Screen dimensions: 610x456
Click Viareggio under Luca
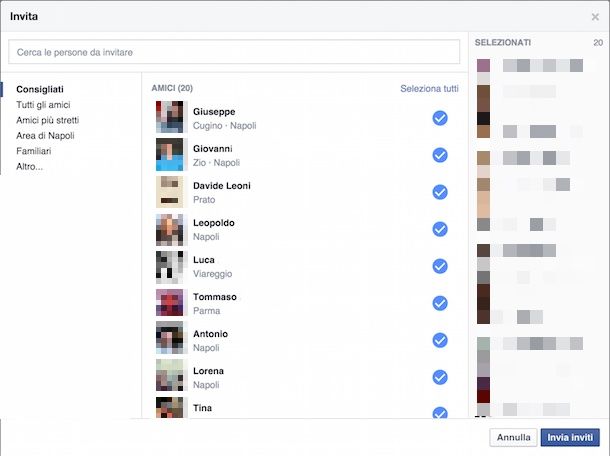coord(212,274)
